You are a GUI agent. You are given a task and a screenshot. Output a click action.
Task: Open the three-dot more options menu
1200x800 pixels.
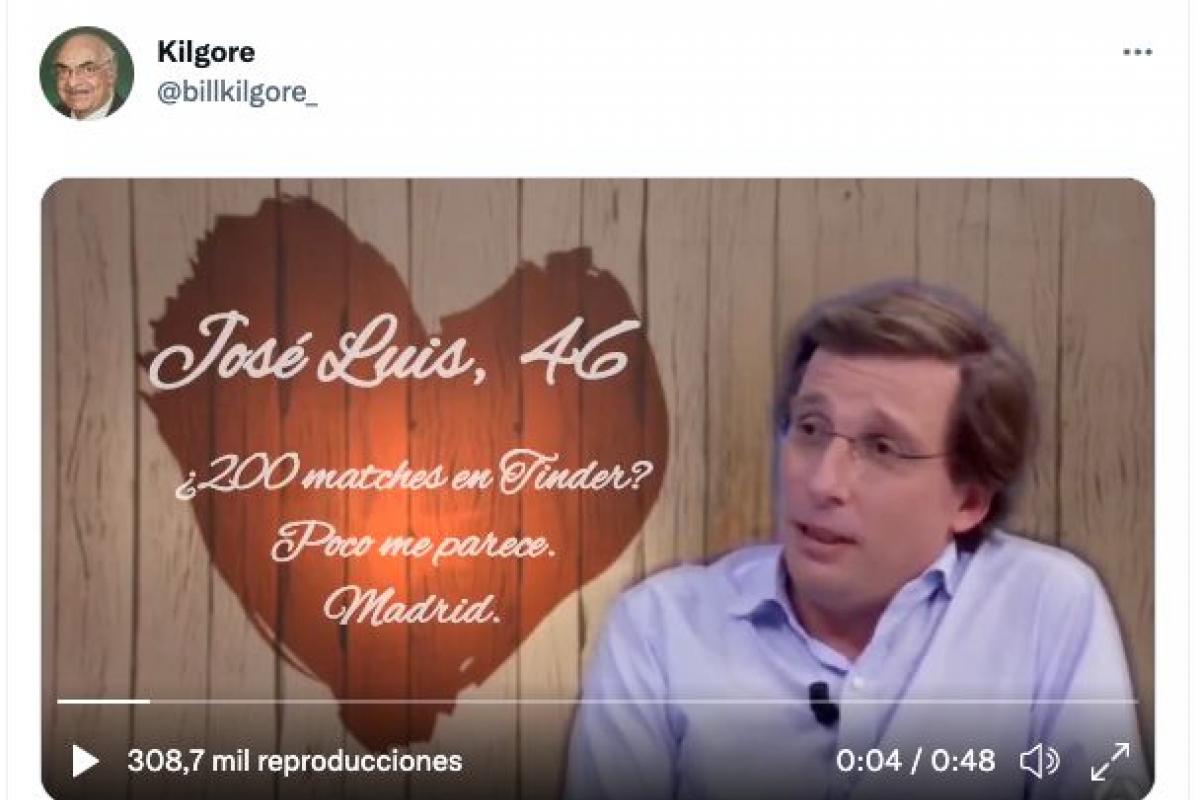point(1137,52)
